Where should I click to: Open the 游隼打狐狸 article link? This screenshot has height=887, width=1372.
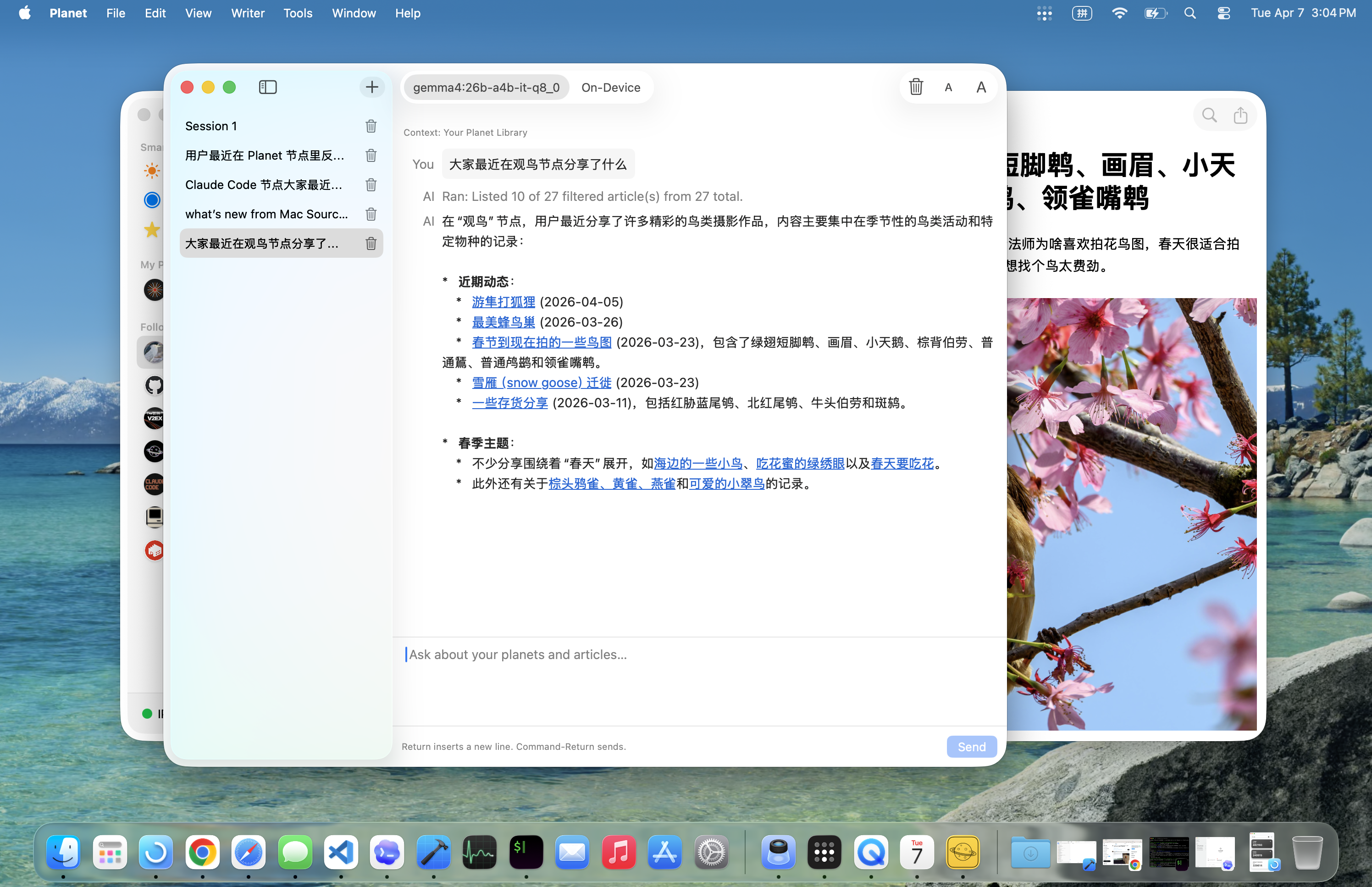pos(503,301)
